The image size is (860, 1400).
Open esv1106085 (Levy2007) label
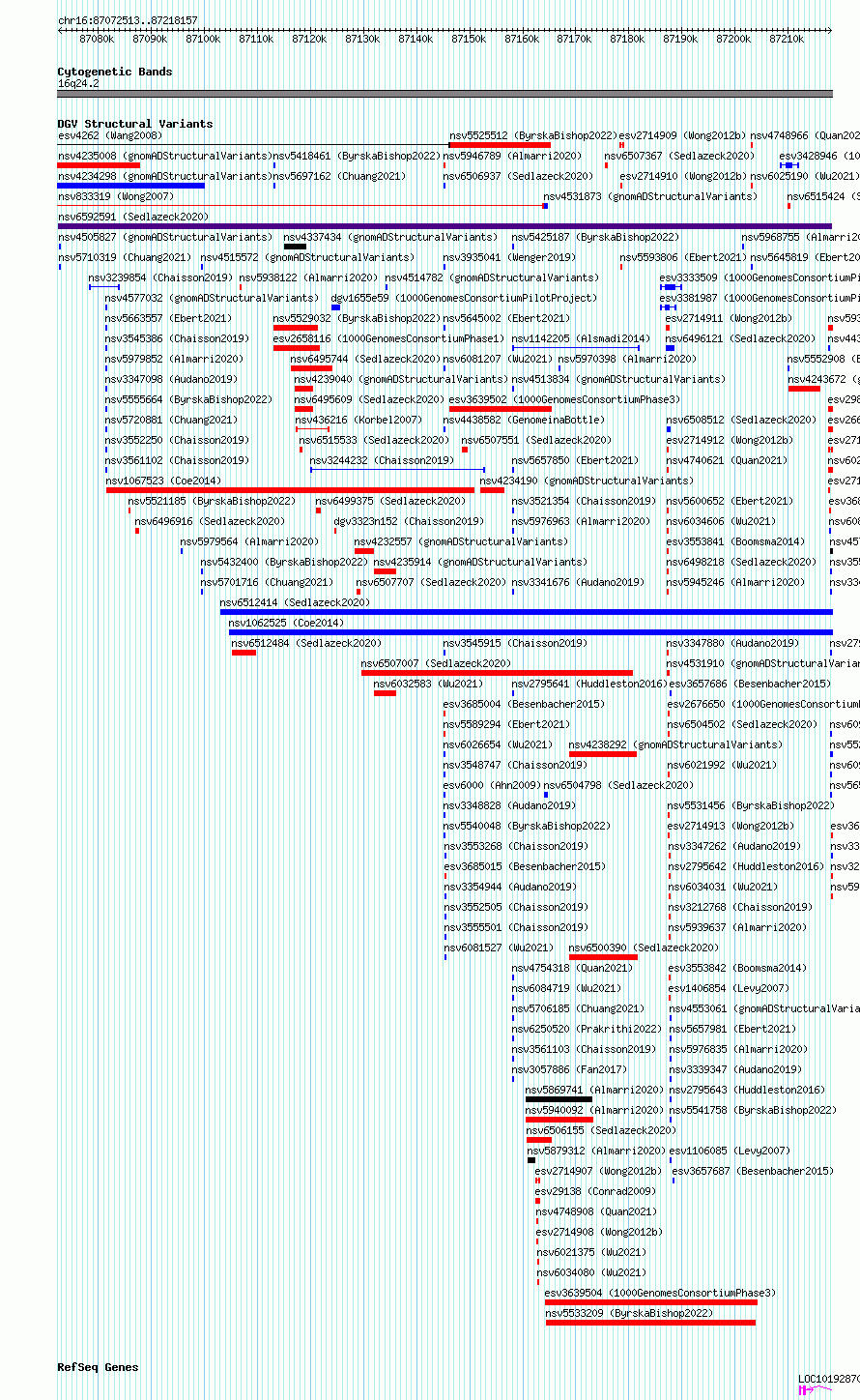pos(730,1151)
